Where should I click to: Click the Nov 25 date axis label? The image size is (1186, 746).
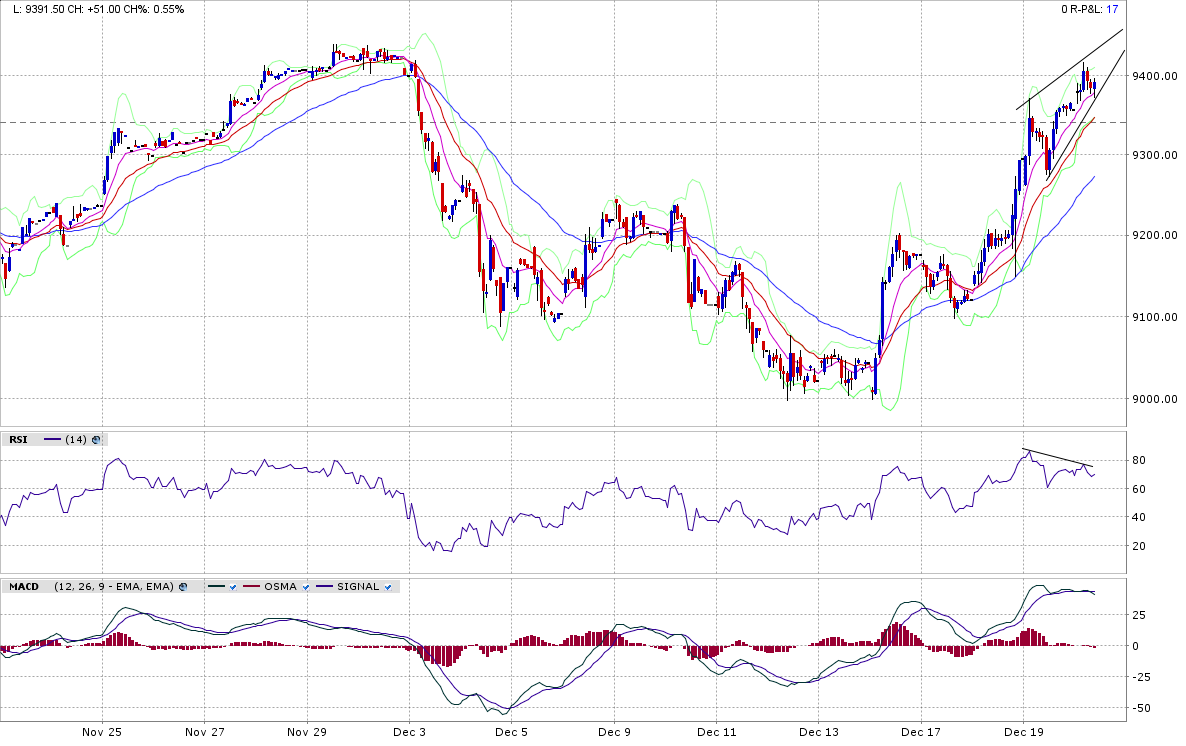(102, 732)
